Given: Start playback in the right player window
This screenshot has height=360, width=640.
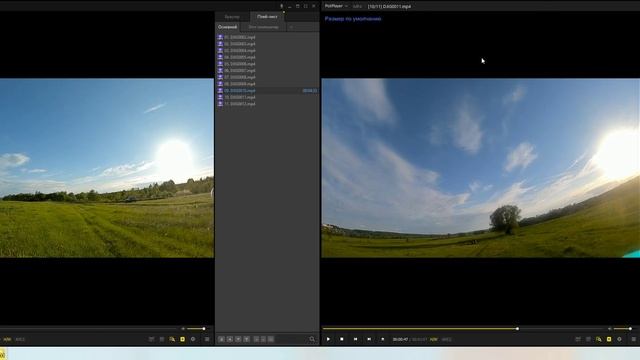Looking at the screenshot, I should (328, 339).
